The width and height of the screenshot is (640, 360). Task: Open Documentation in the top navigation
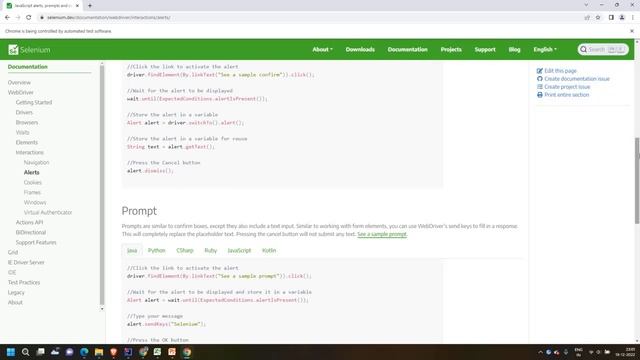(407, 49)
